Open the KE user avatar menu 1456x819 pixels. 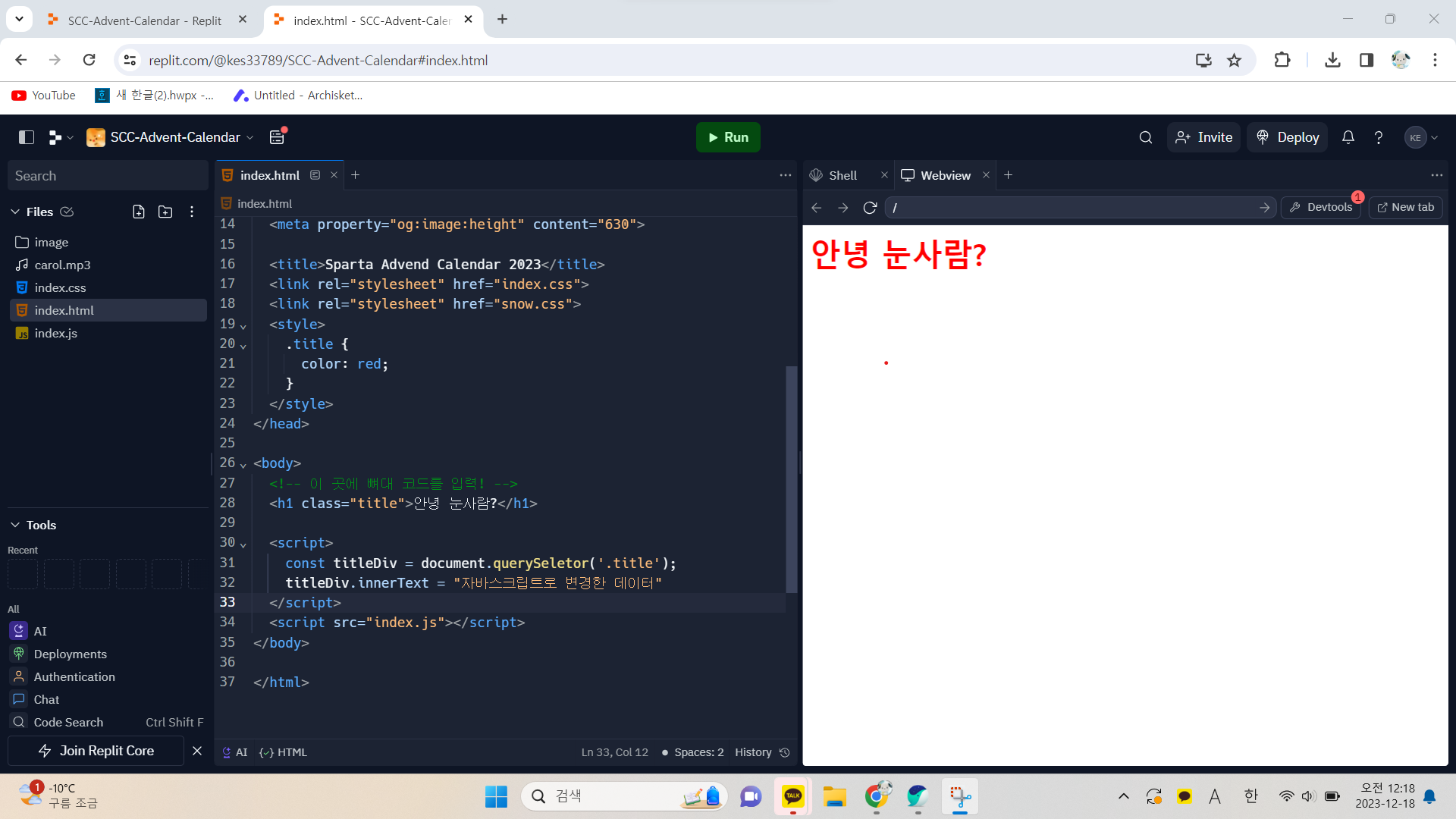[x=1421, y=137]
